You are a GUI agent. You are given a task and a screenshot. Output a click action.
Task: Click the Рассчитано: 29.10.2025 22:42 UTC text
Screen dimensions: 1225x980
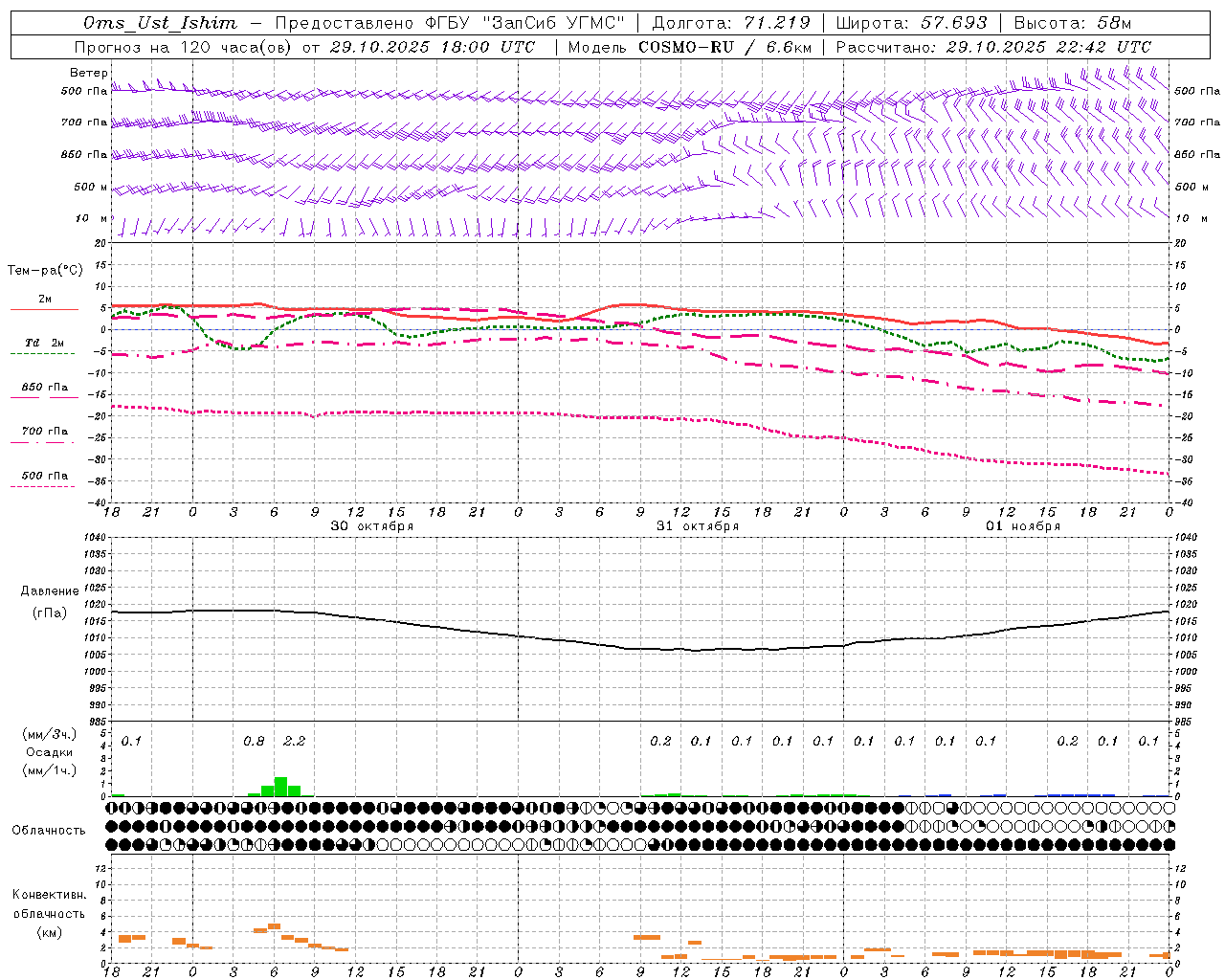pyautogui.click(x=993, y=47)
